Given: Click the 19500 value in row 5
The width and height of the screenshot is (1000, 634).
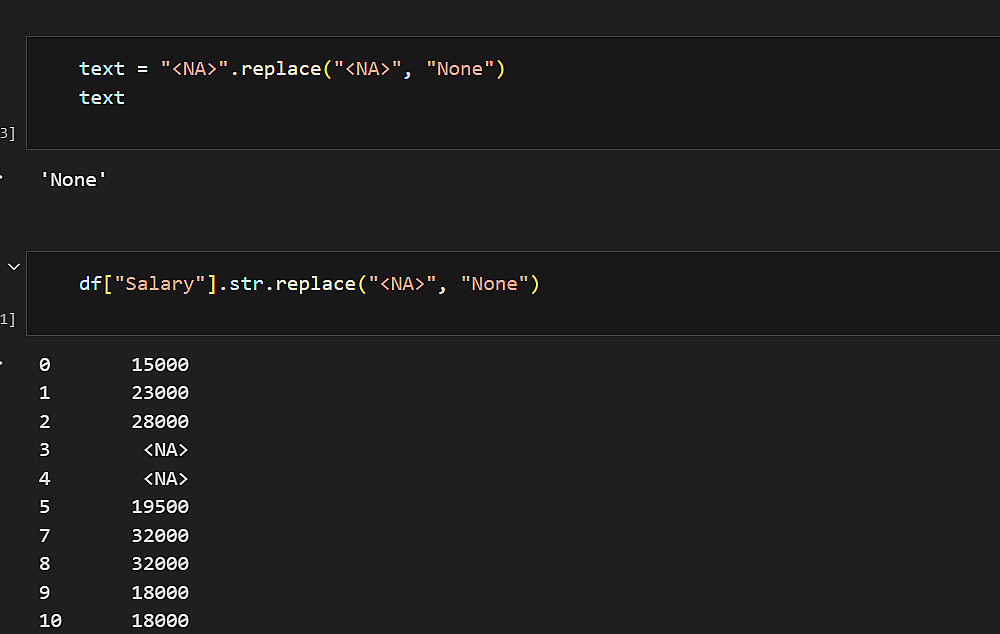Looking at the screenshot, I should point(160,507).
